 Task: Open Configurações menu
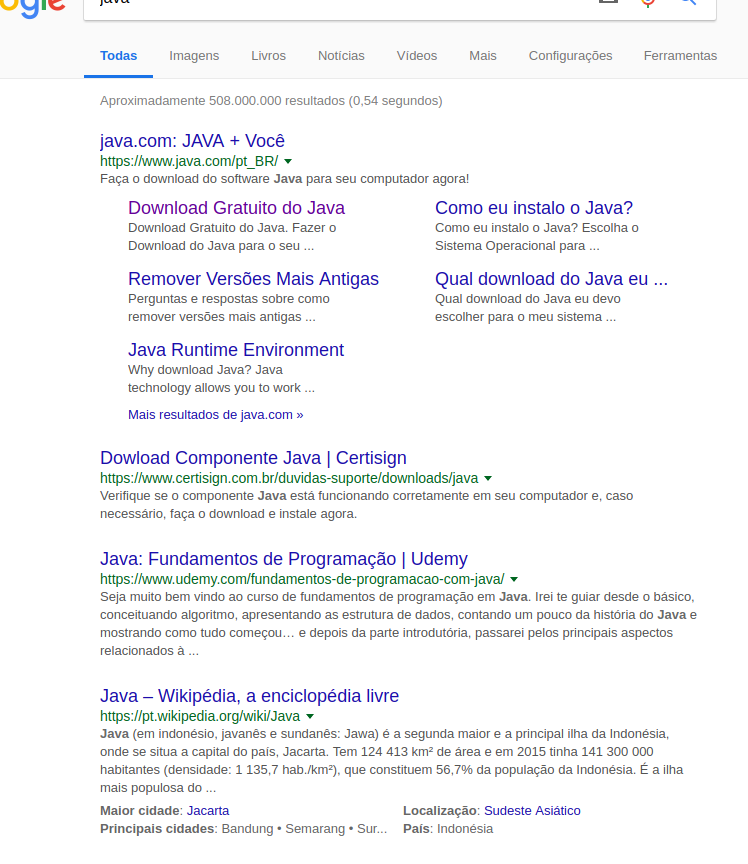tap(571, 56)
